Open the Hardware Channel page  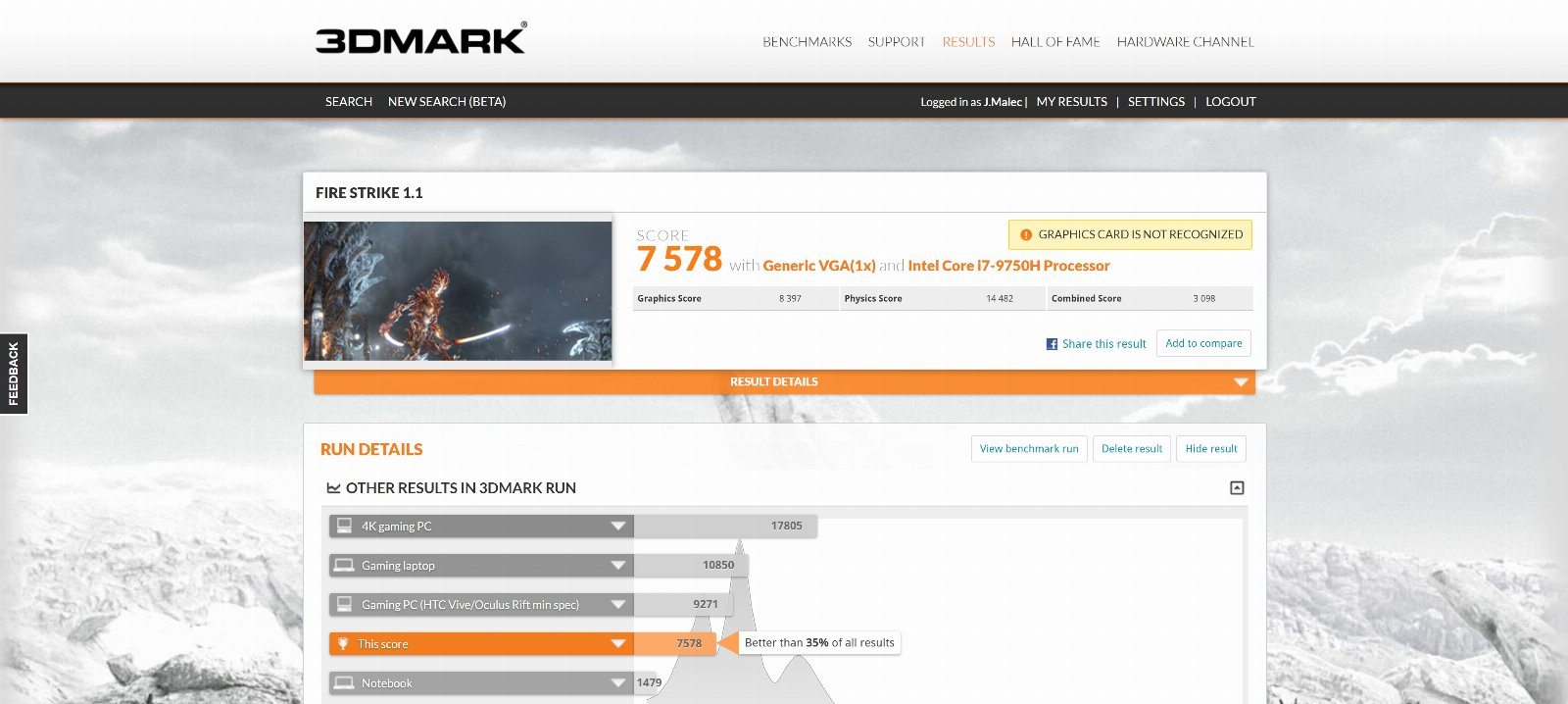[1186, 42]
